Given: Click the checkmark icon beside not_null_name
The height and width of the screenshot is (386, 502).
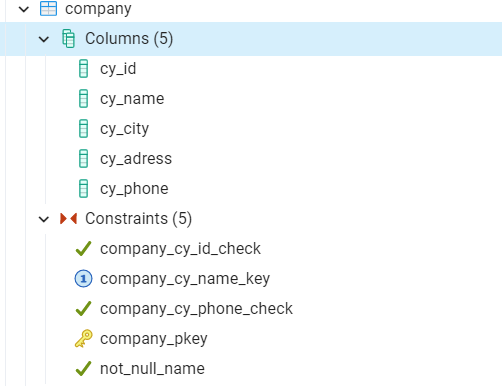Looking at the screenshot, I should point(83,369).
